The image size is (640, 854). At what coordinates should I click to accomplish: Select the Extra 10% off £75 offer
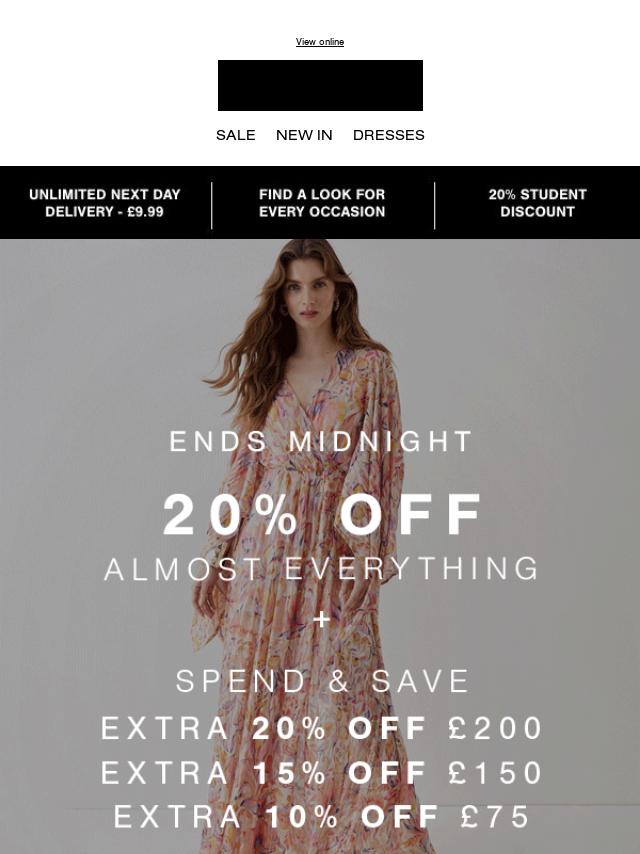coord(321,816)
